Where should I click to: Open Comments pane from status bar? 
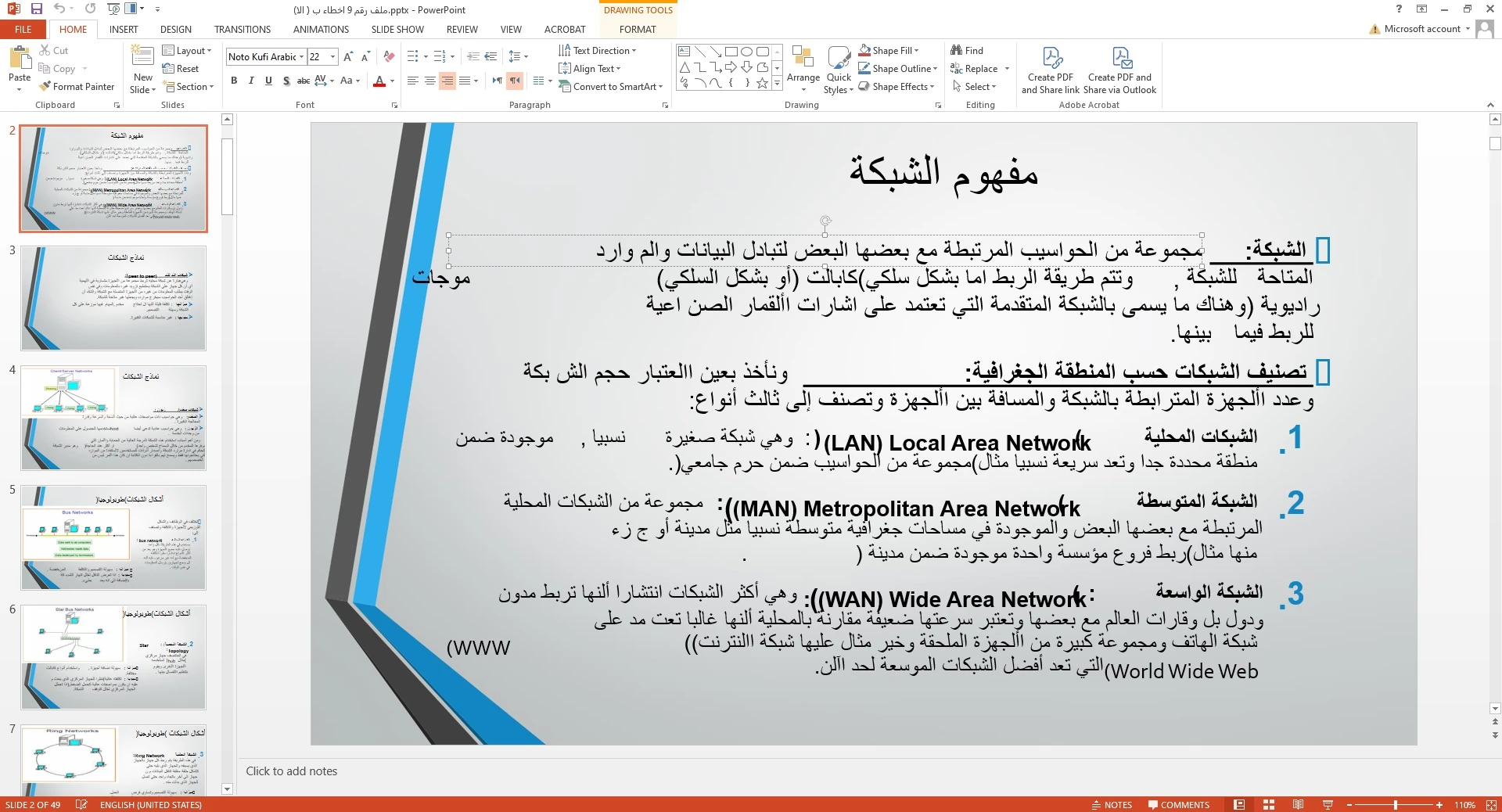(x=1179, y=804)
